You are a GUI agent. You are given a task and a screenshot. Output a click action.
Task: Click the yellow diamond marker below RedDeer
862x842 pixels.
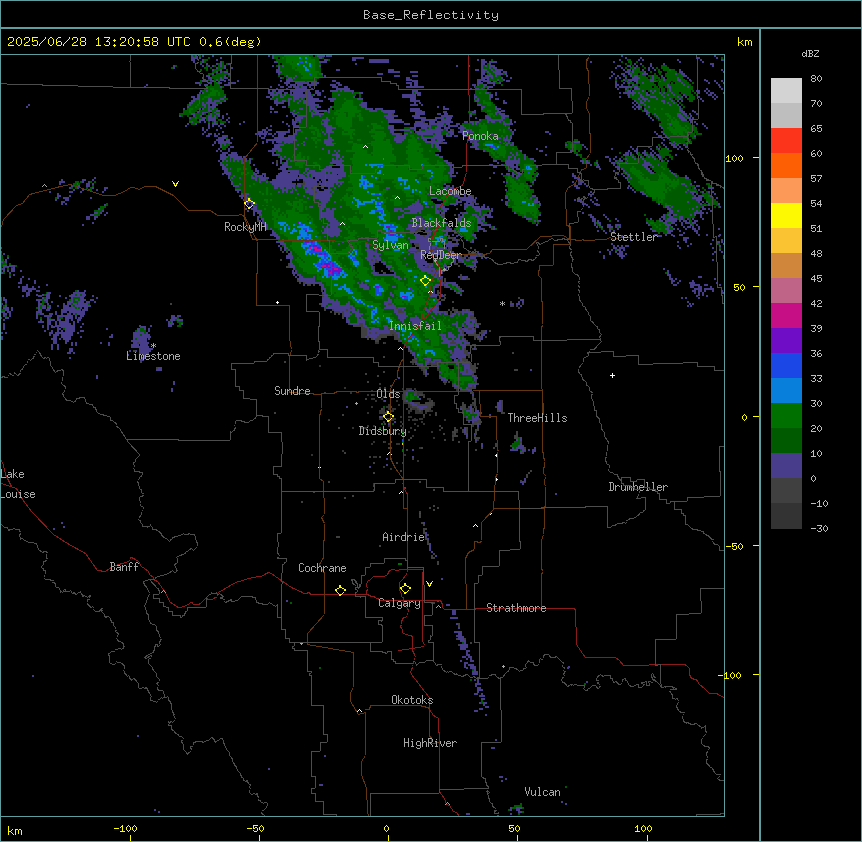(426, 281)
